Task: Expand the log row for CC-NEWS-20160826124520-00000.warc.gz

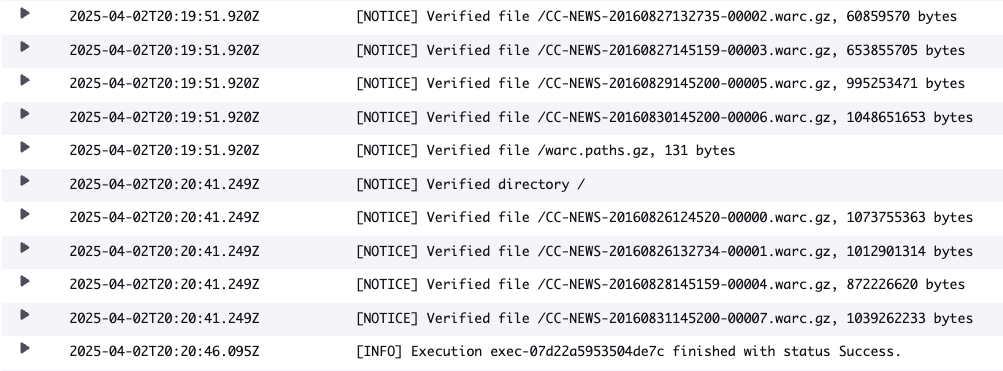Action: click(25, 214)
